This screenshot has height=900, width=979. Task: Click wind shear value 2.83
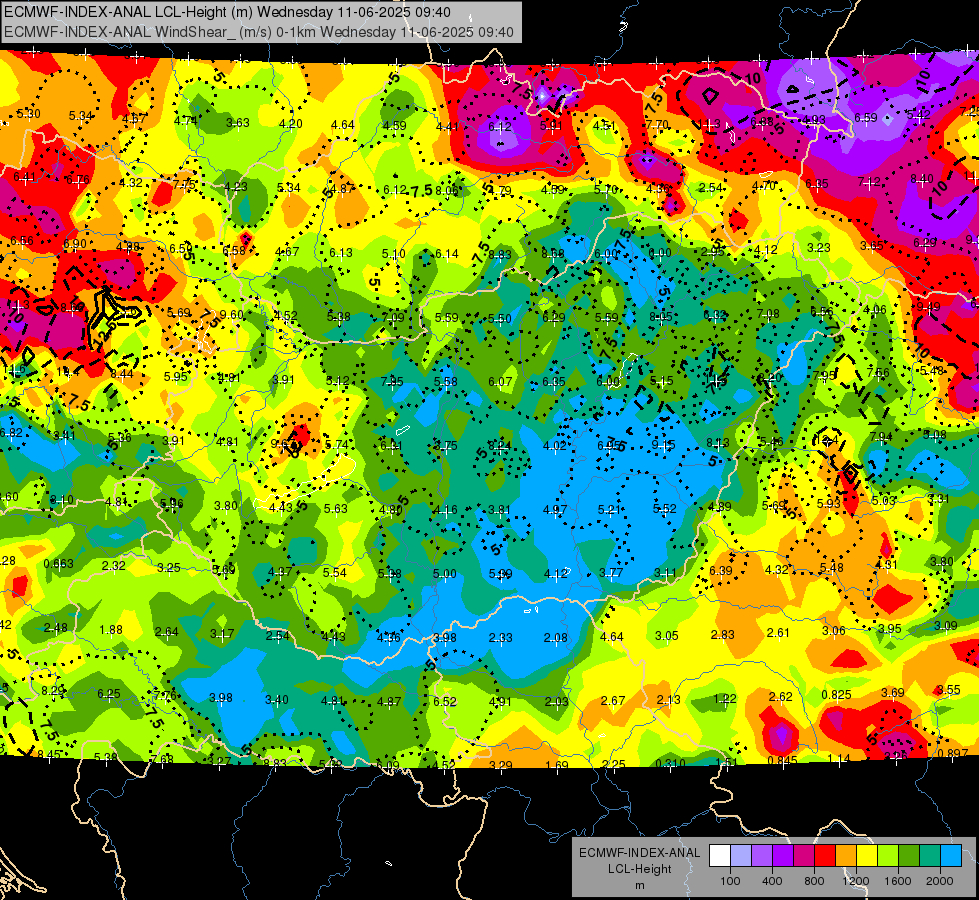coord(722,634)
